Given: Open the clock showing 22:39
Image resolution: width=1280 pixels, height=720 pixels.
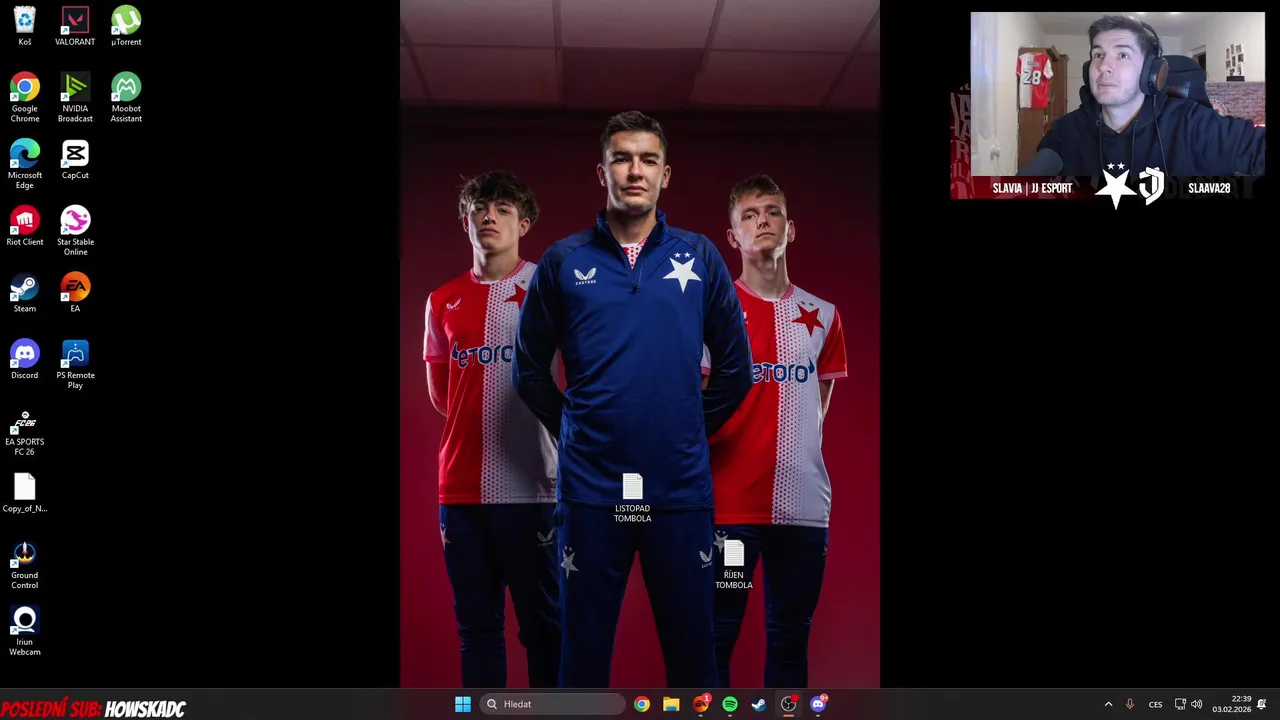Looking at the screenshot, I should pos(1232,704).
